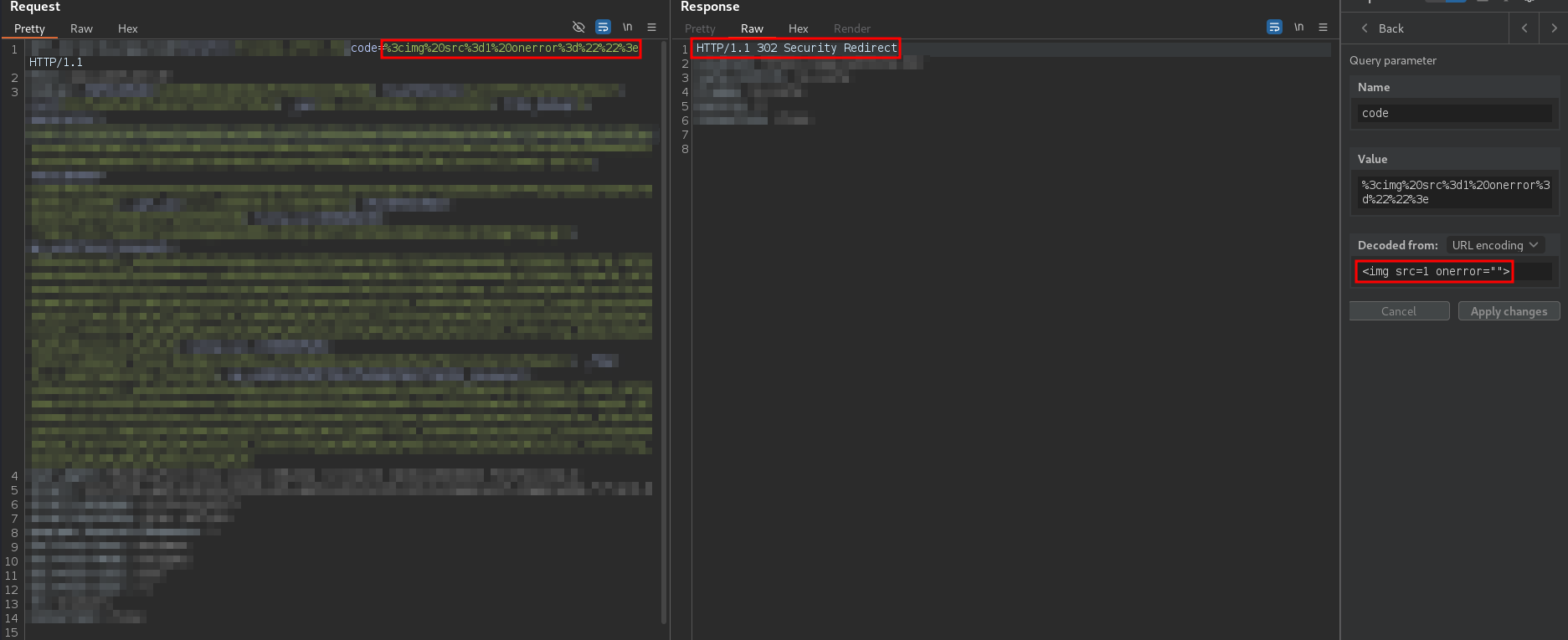Click the Request panel vertical scrollbar

[x=664, y=332]
